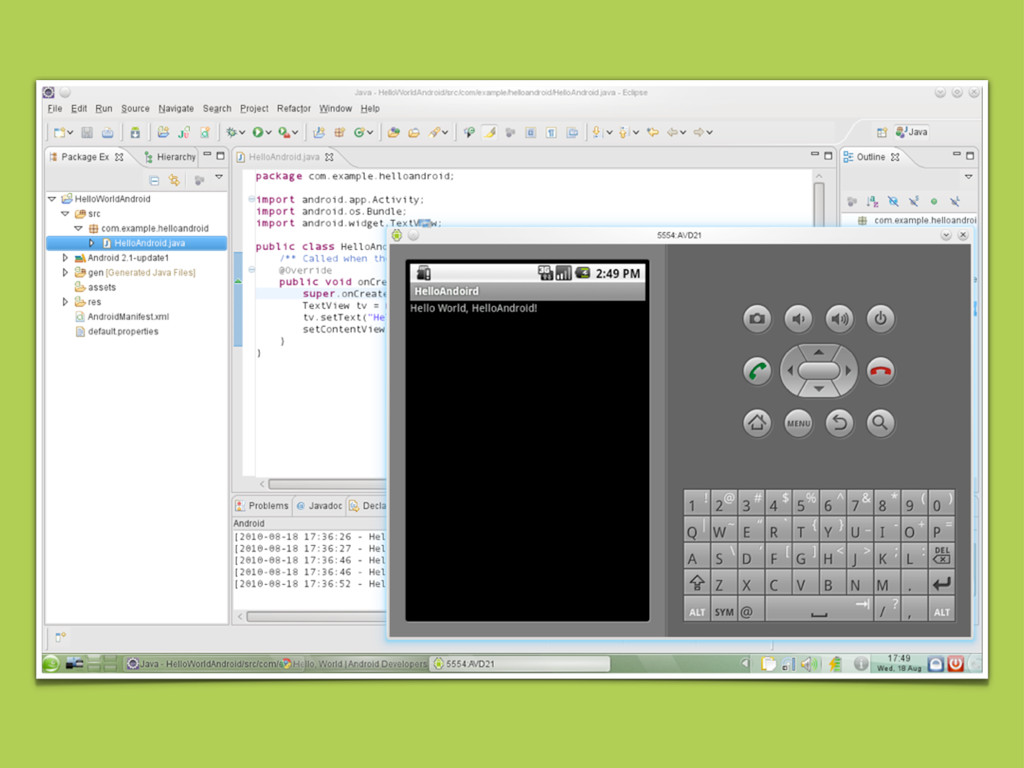Open the Outline view menu triangle

(x=968, y=177)
